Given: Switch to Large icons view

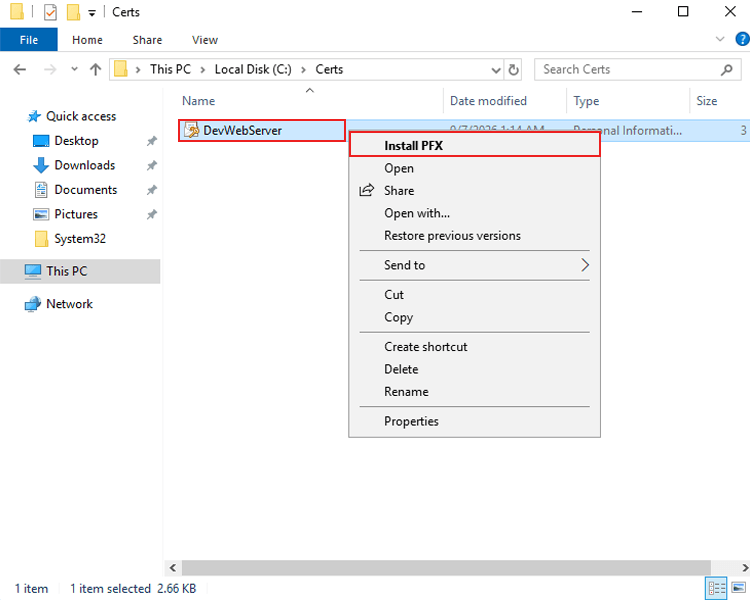Looking at the screenshot, I should (739, 588).
